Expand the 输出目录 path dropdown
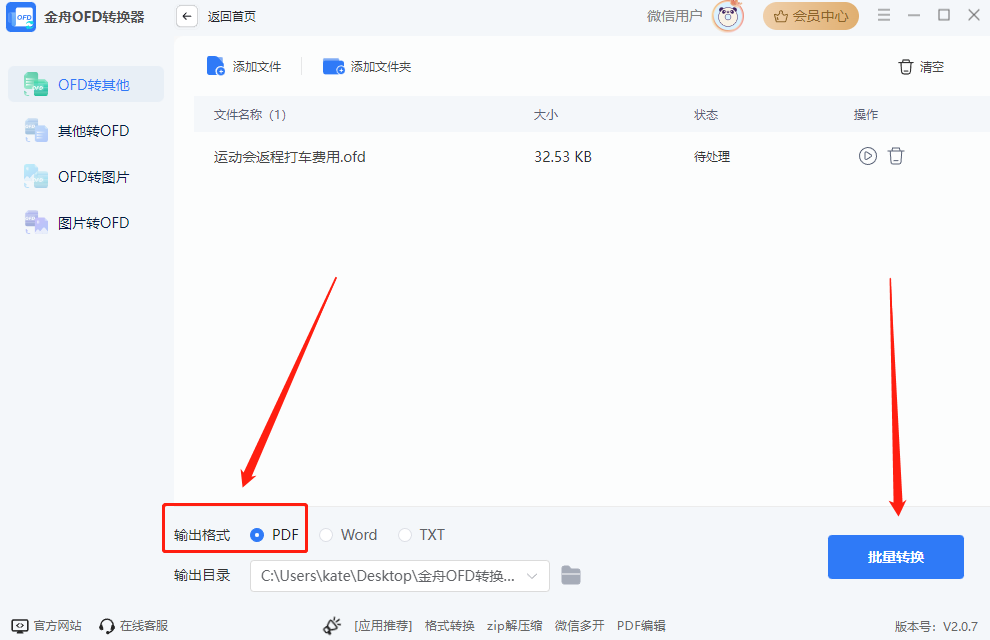990x640 pixels. (x=532, y=576)
